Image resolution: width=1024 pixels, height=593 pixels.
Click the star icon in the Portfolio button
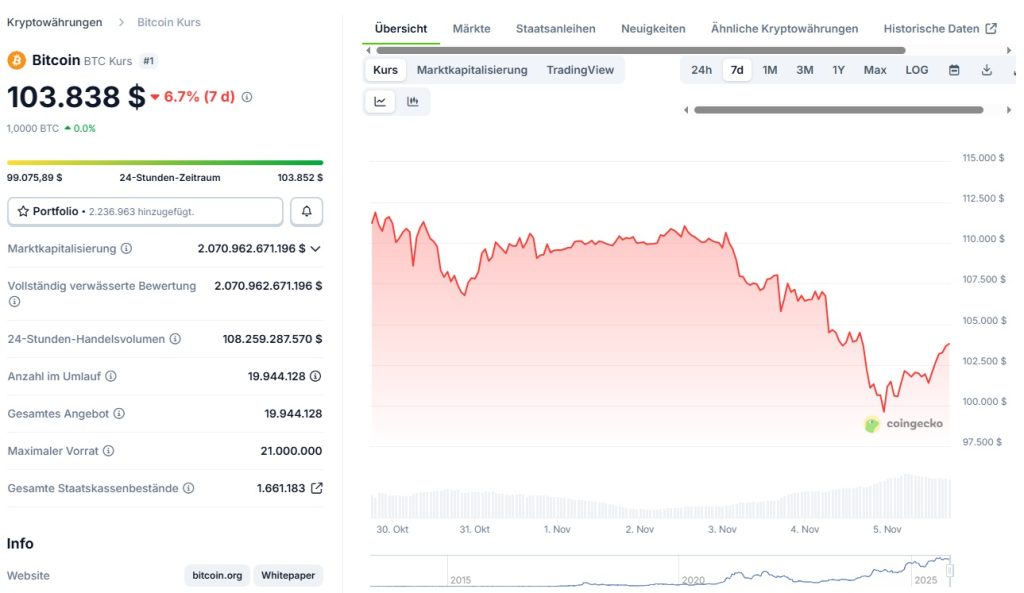coord(22,211)
